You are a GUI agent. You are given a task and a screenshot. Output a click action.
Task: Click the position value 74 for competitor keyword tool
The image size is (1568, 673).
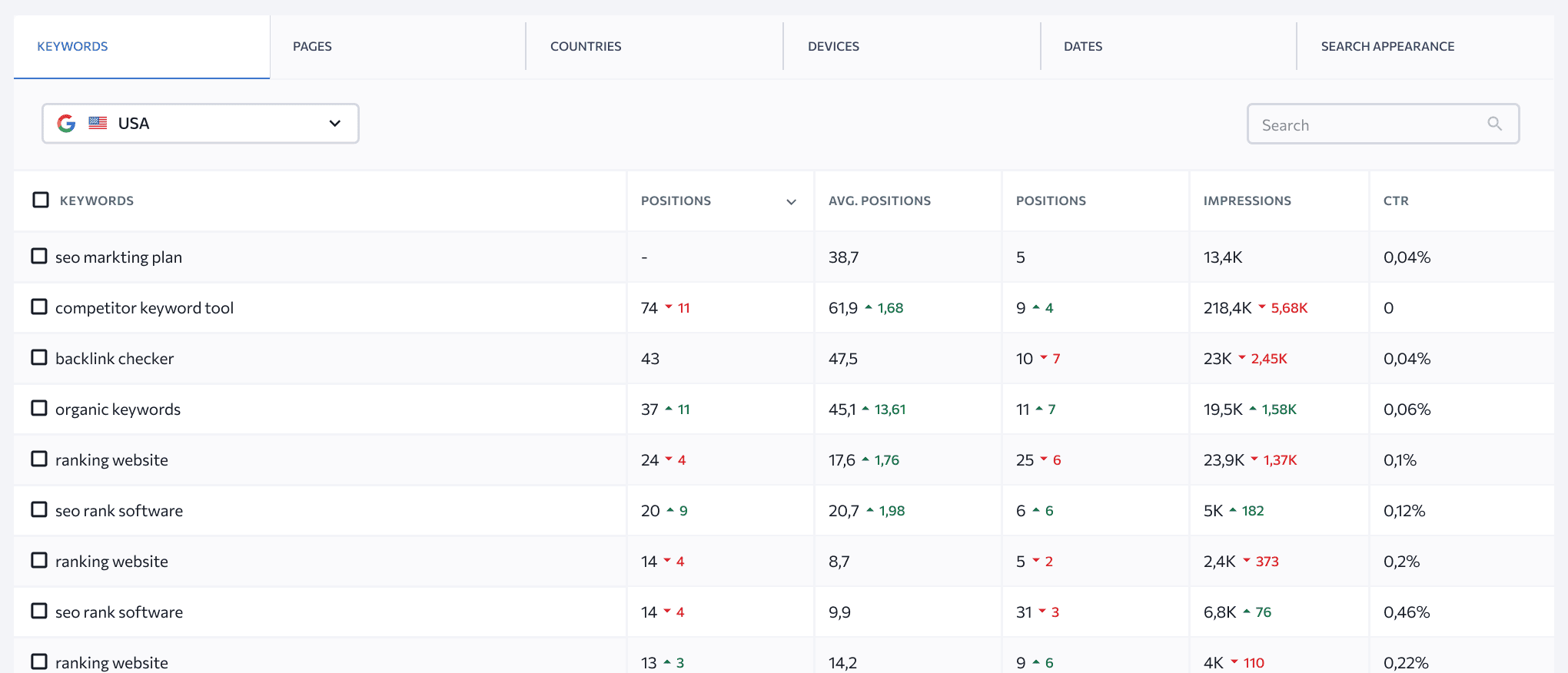pyautogui.click(x=649, y=308)
